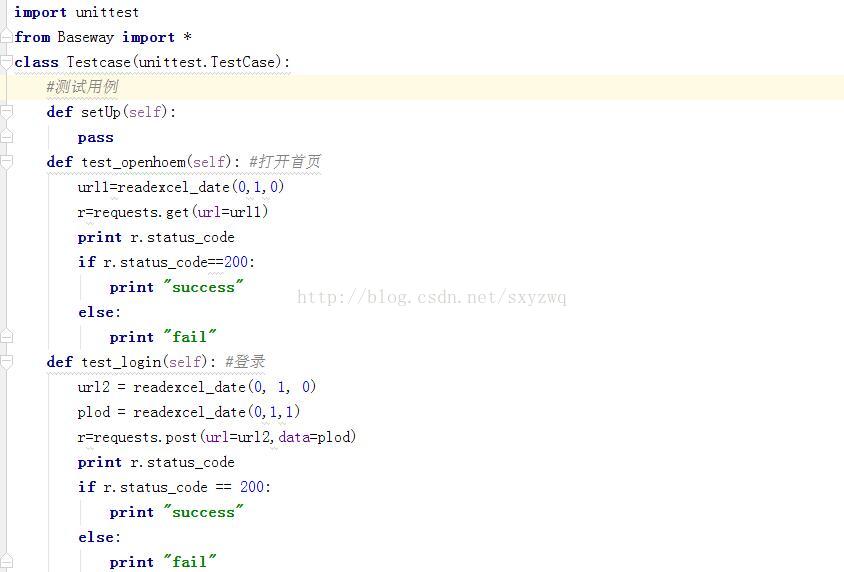Click fold end marker ending test_openhoem

(6, 337)
